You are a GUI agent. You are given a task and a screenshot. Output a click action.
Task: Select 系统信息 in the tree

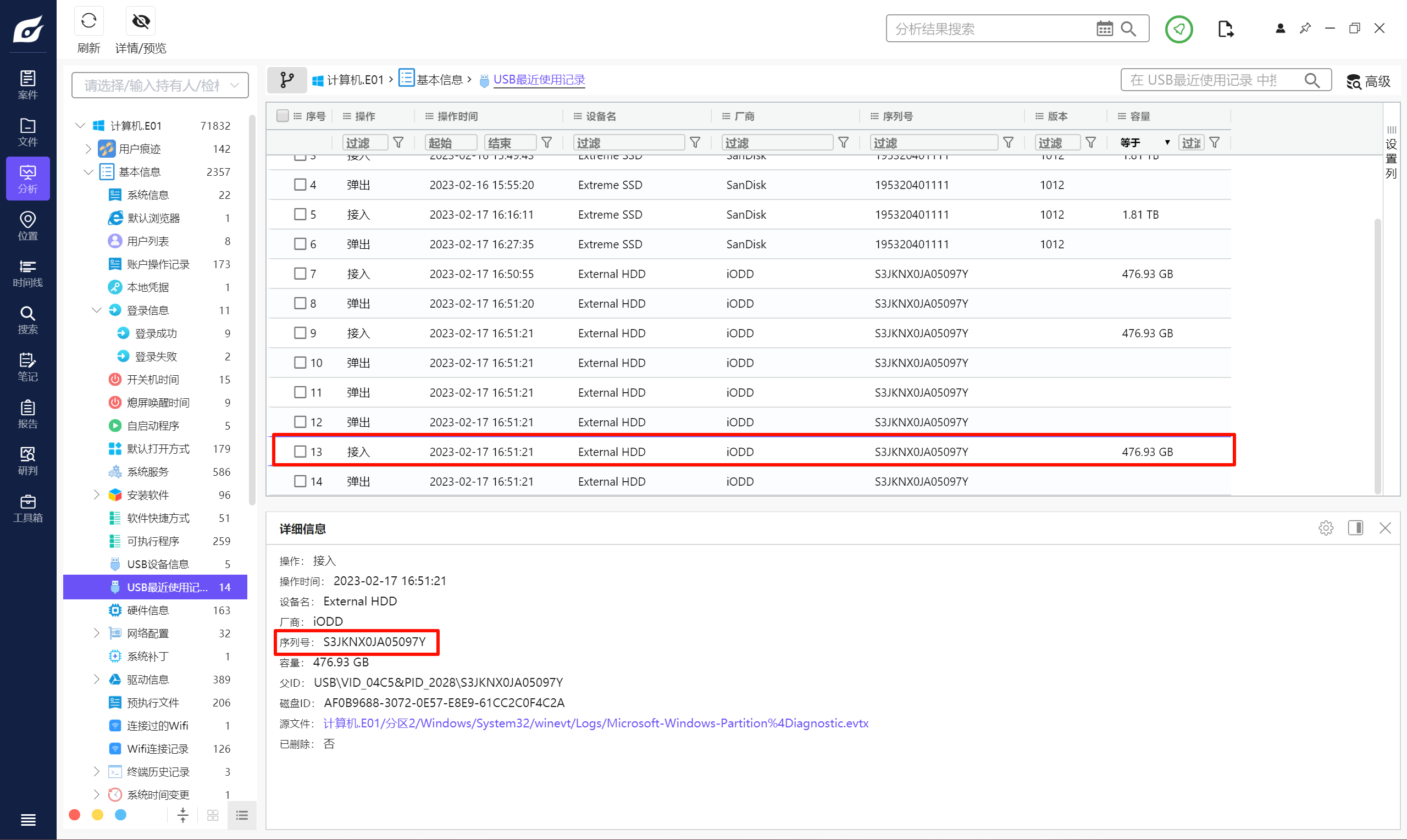[148, 194]
